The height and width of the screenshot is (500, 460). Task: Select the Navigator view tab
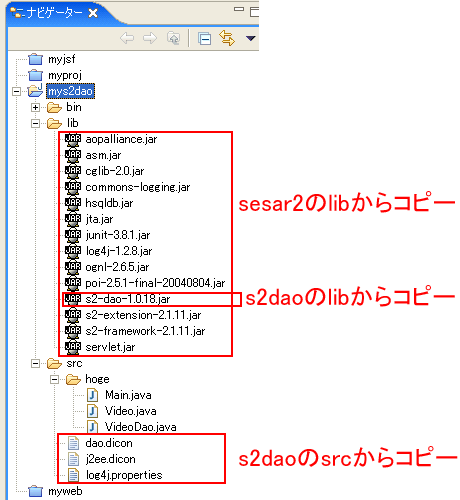click(x=47, y=13)
